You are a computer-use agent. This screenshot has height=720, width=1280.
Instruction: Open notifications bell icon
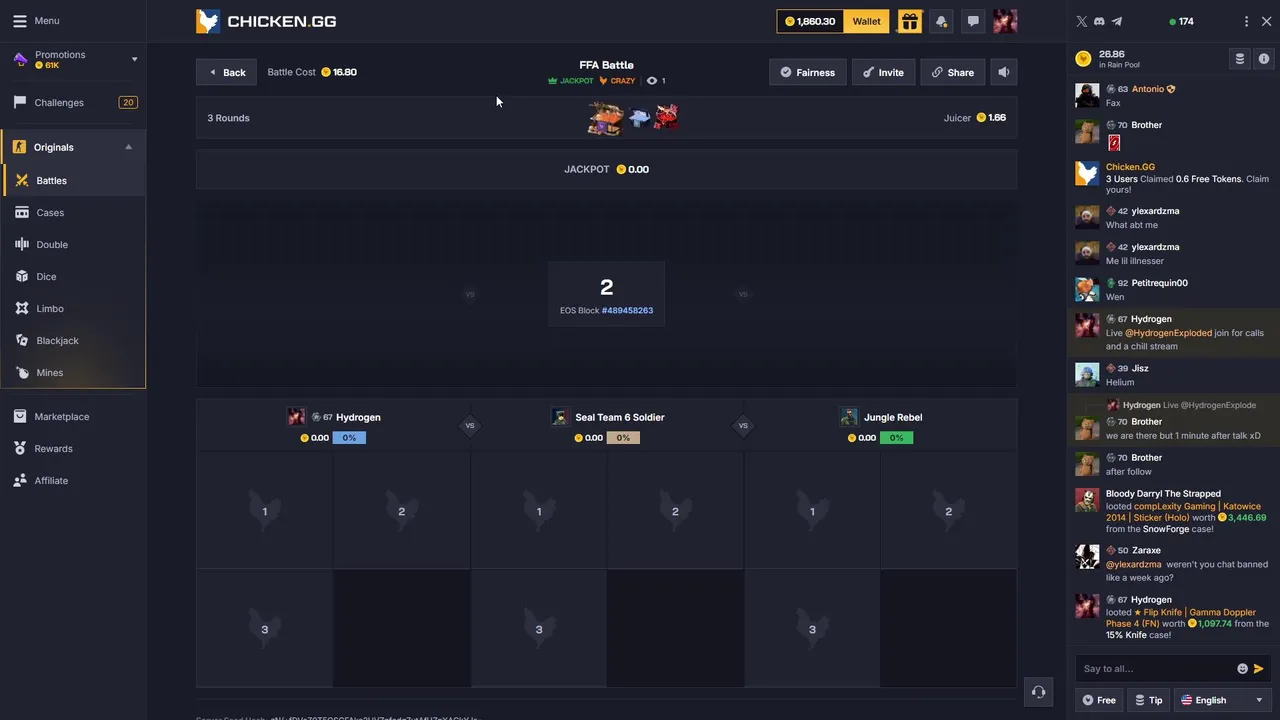coord(941,21)
